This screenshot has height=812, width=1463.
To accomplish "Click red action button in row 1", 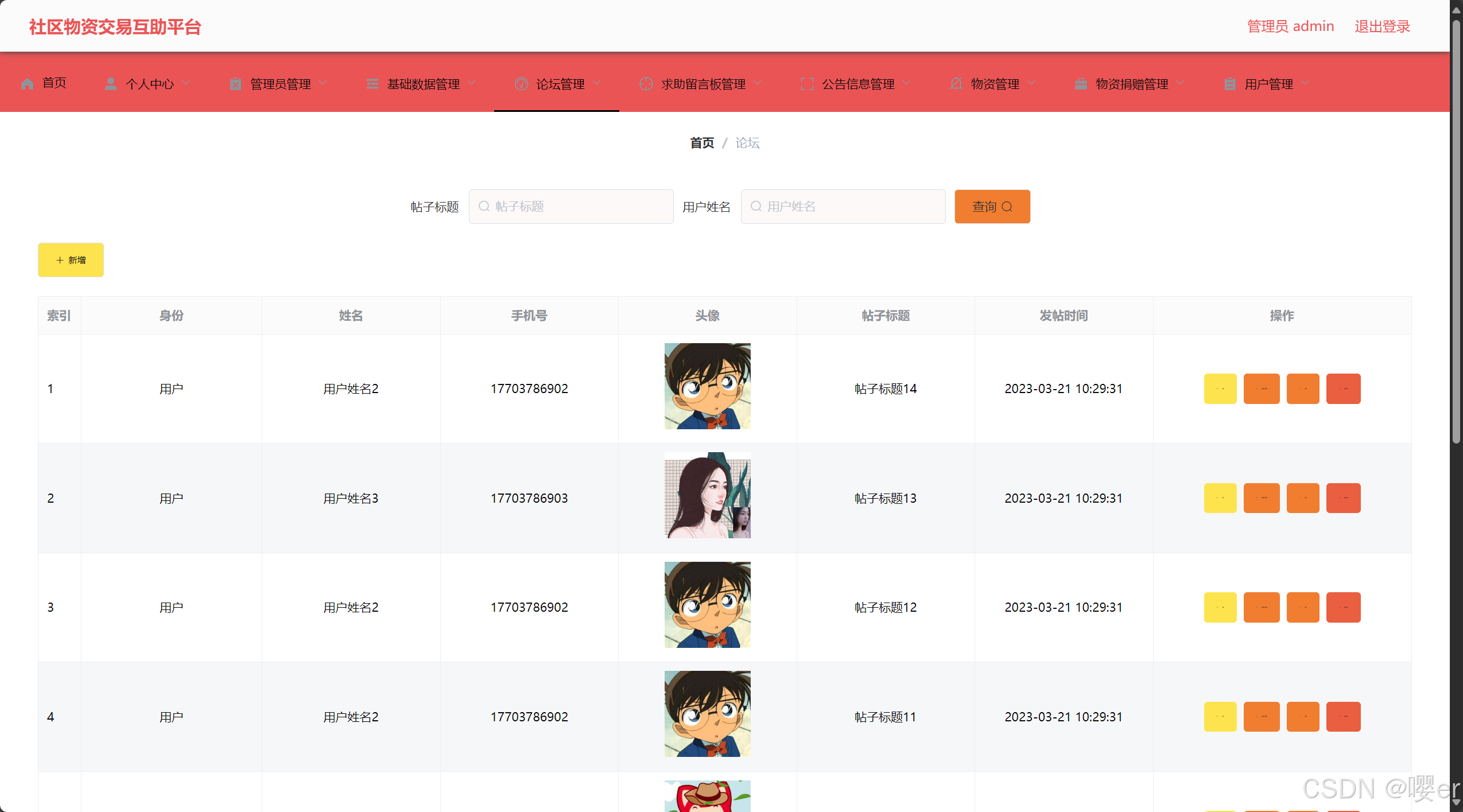I will point(1343,388).
